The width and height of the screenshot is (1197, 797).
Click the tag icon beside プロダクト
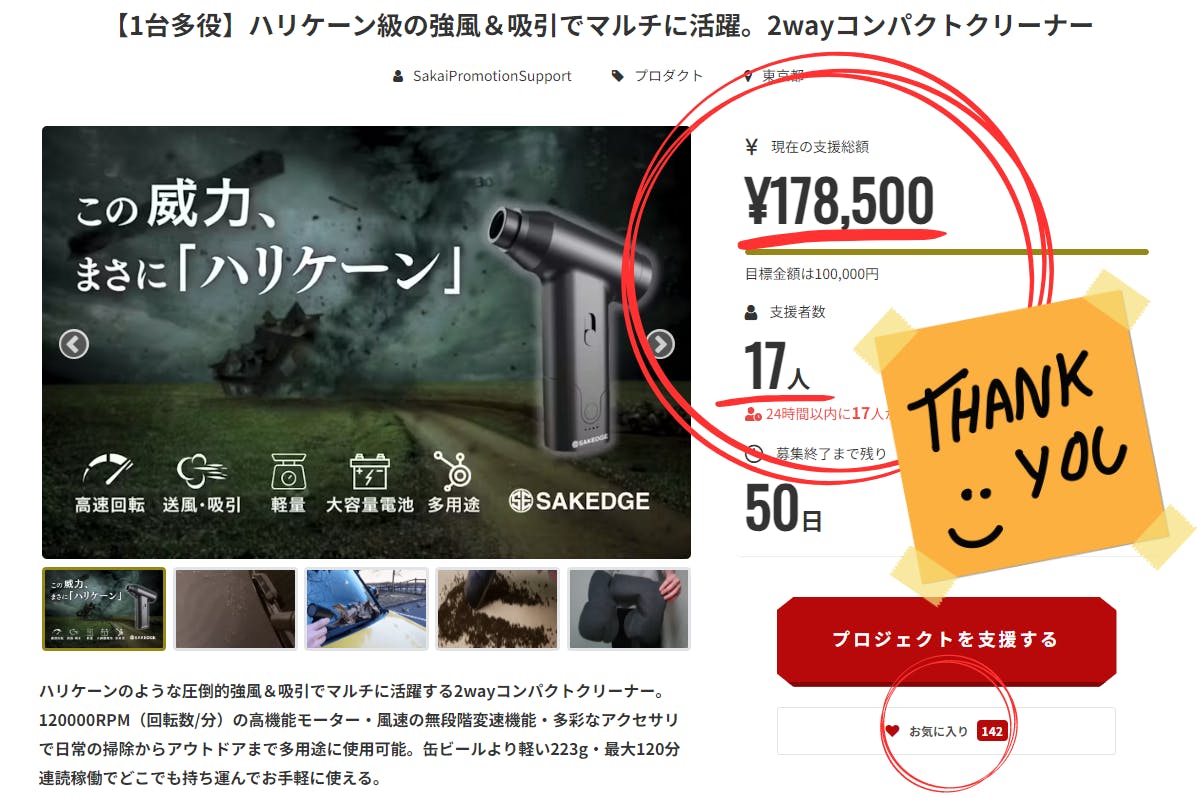pos(618,76)
